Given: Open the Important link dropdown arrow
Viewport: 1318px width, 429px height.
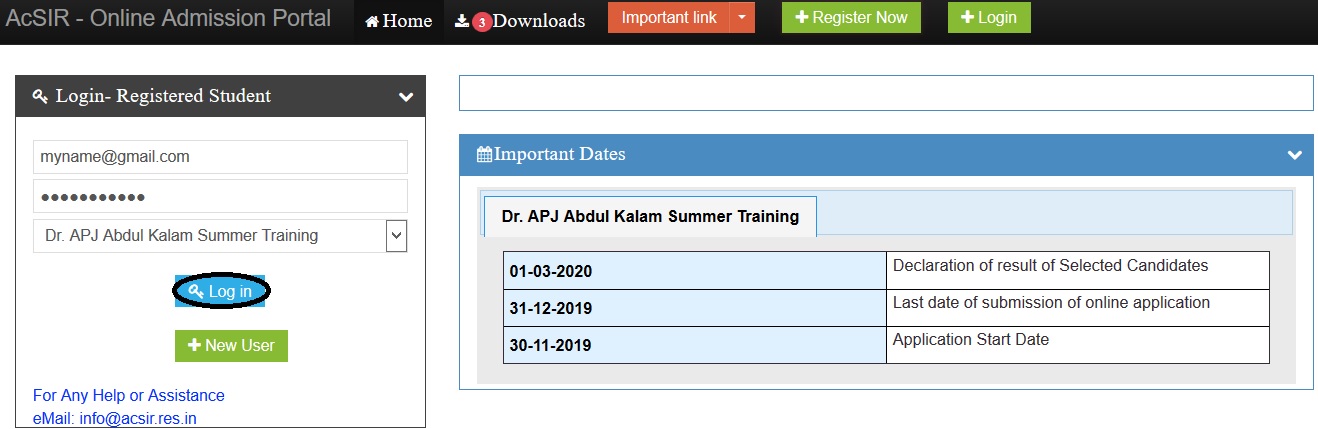Looking at the screenshot, I should point(741,18).
